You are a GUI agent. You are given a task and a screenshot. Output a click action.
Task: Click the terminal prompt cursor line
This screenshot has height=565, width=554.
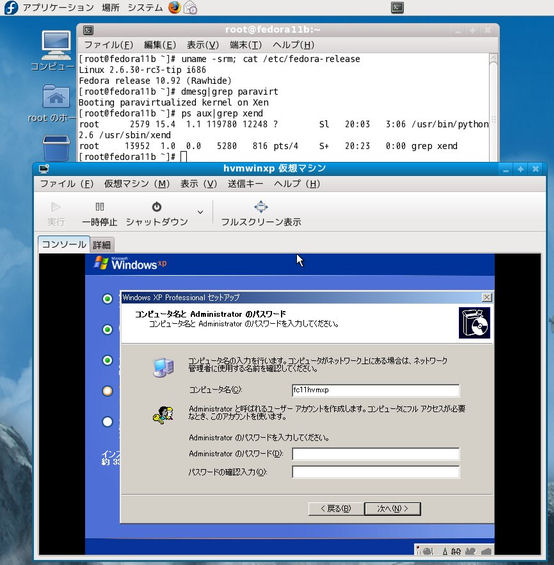133,157
